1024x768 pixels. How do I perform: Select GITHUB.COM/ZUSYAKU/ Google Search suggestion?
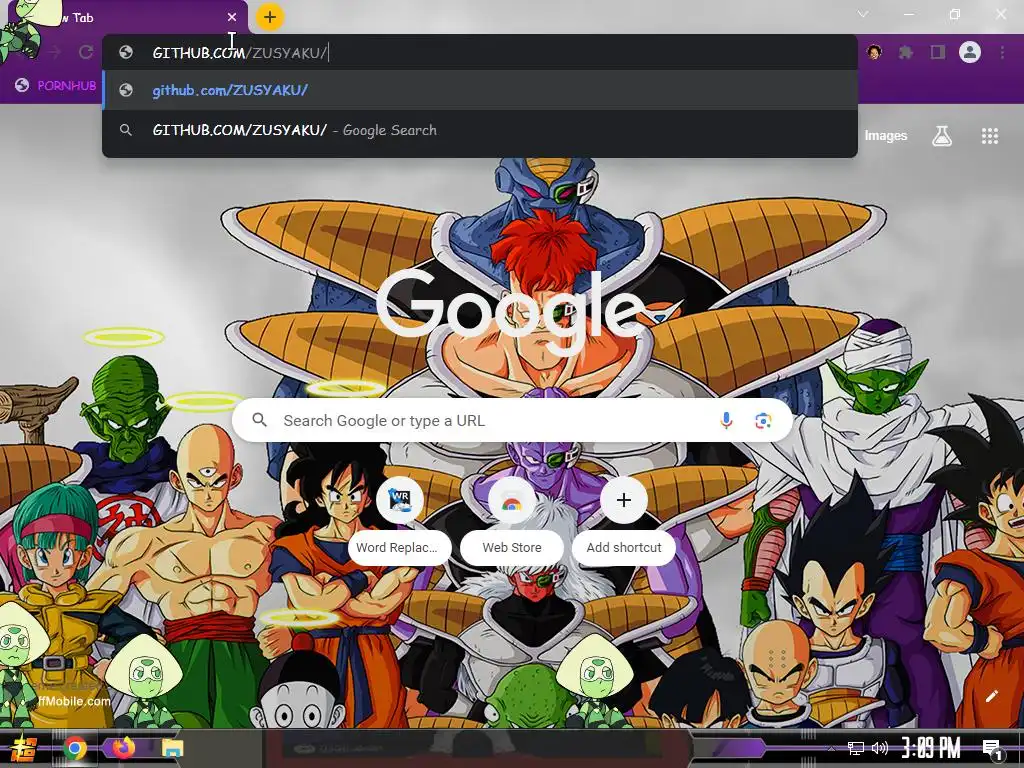coord(479,130)
